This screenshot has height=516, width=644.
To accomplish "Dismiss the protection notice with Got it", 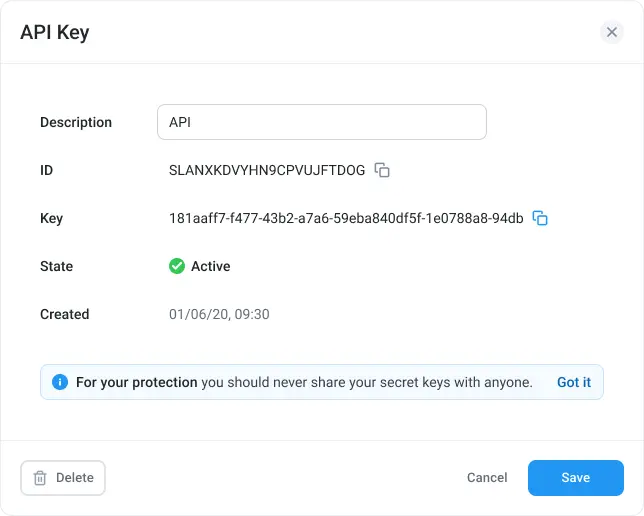I will 574,382.
